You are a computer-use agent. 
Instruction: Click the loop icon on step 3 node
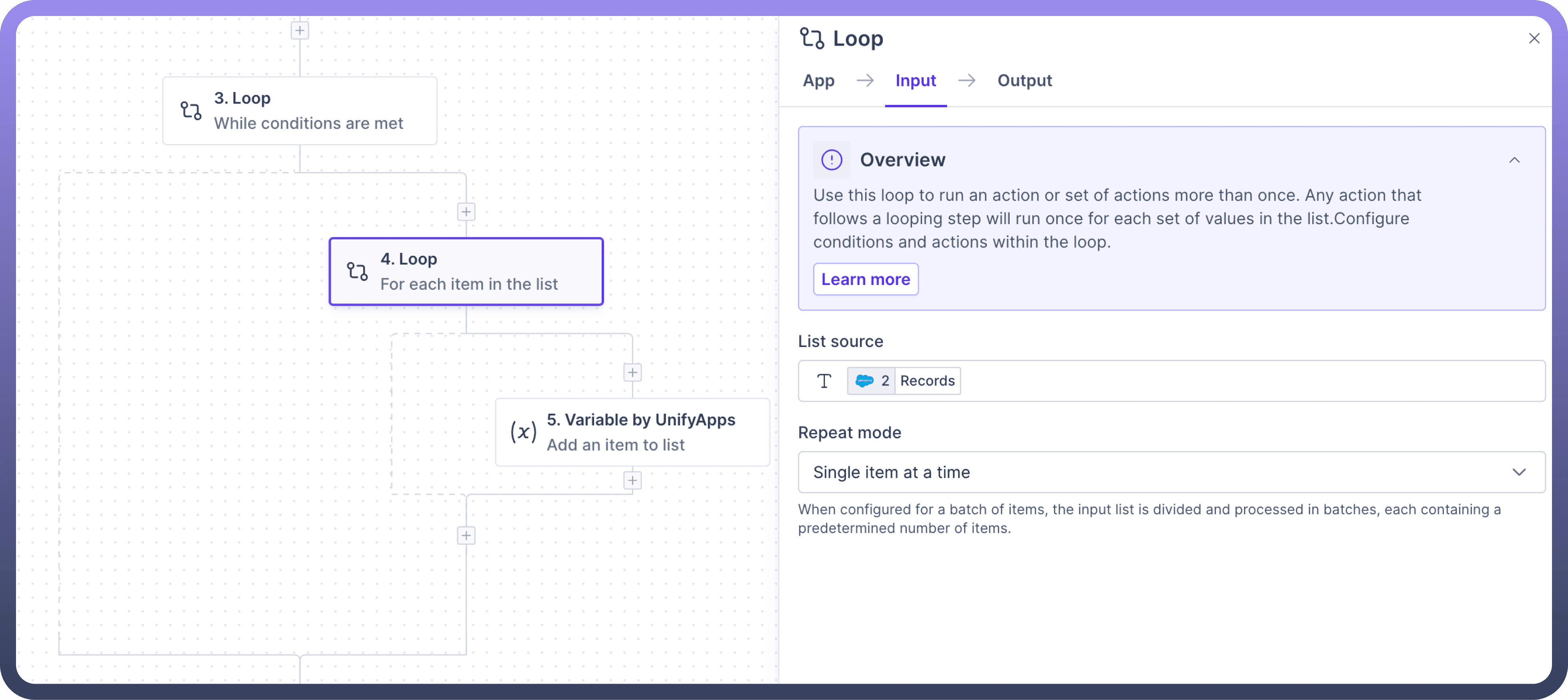tap(190, 110)
